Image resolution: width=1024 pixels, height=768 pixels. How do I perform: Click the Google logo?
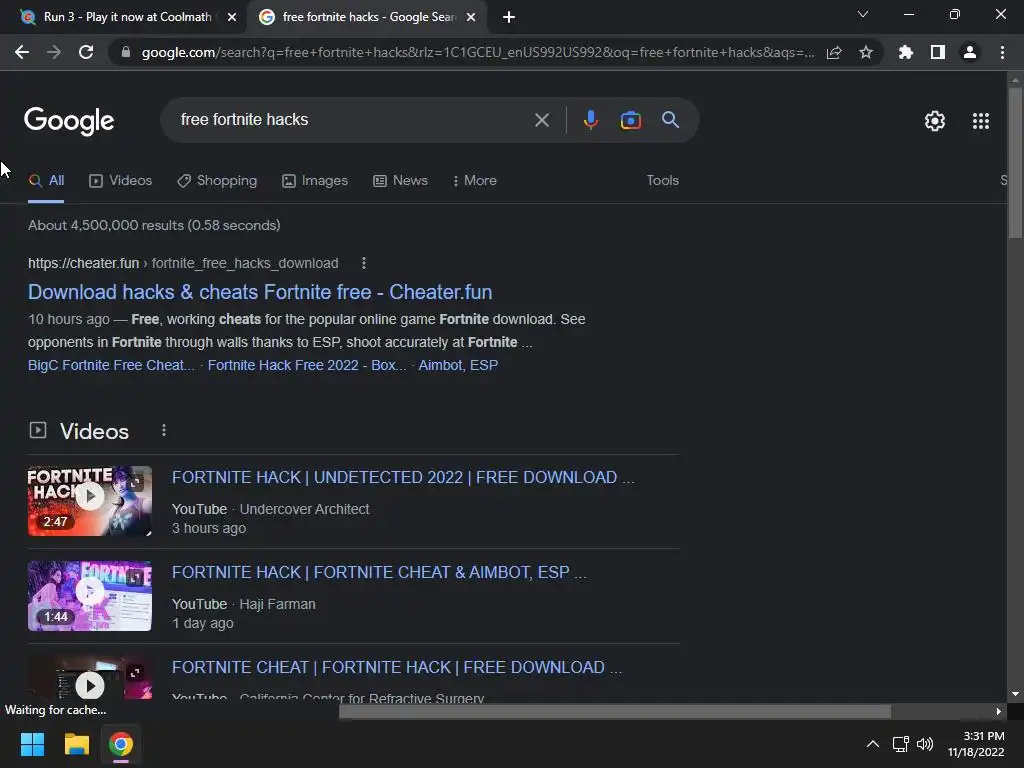(69, 121)
